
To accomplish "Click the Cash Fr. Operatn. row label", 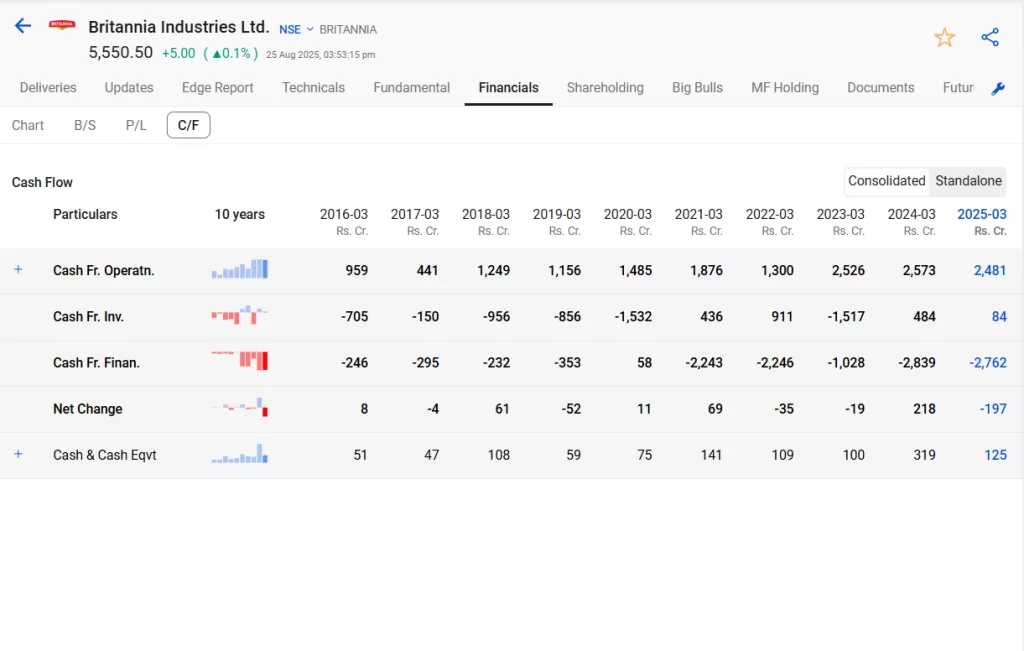I will 103,270.
